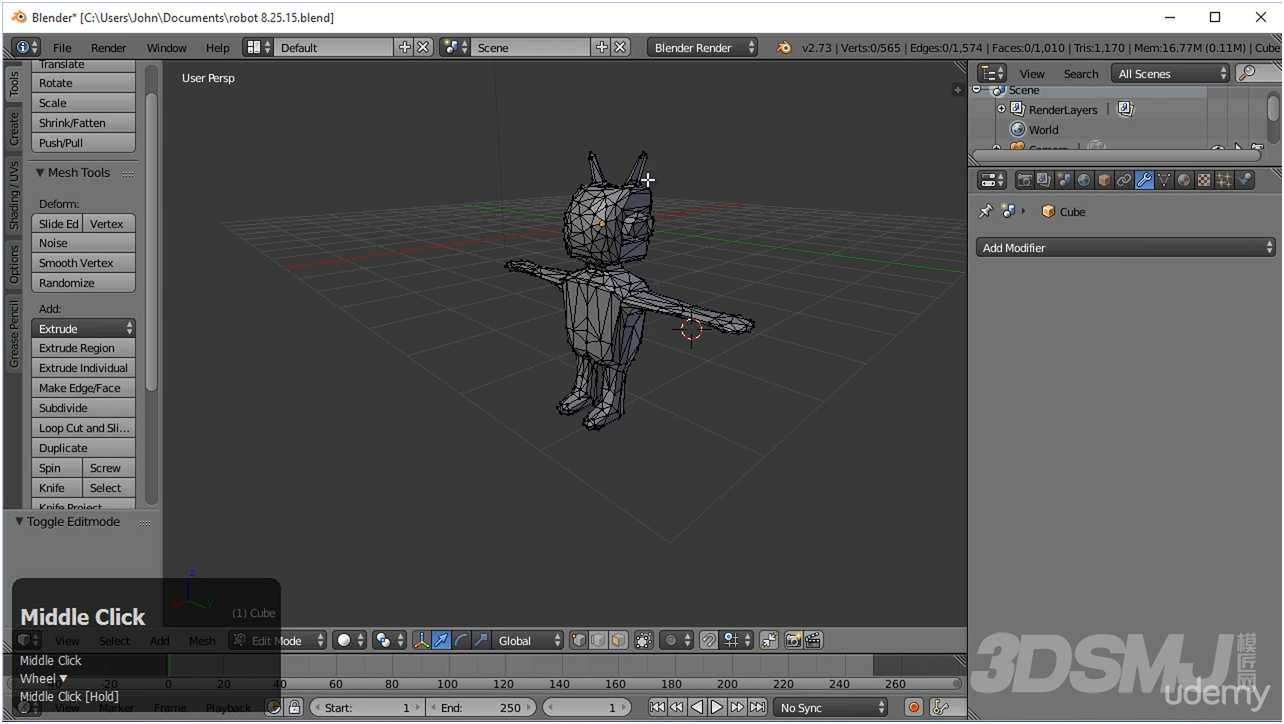Collapse the Toggle Editmode panel

coord(19,521)
